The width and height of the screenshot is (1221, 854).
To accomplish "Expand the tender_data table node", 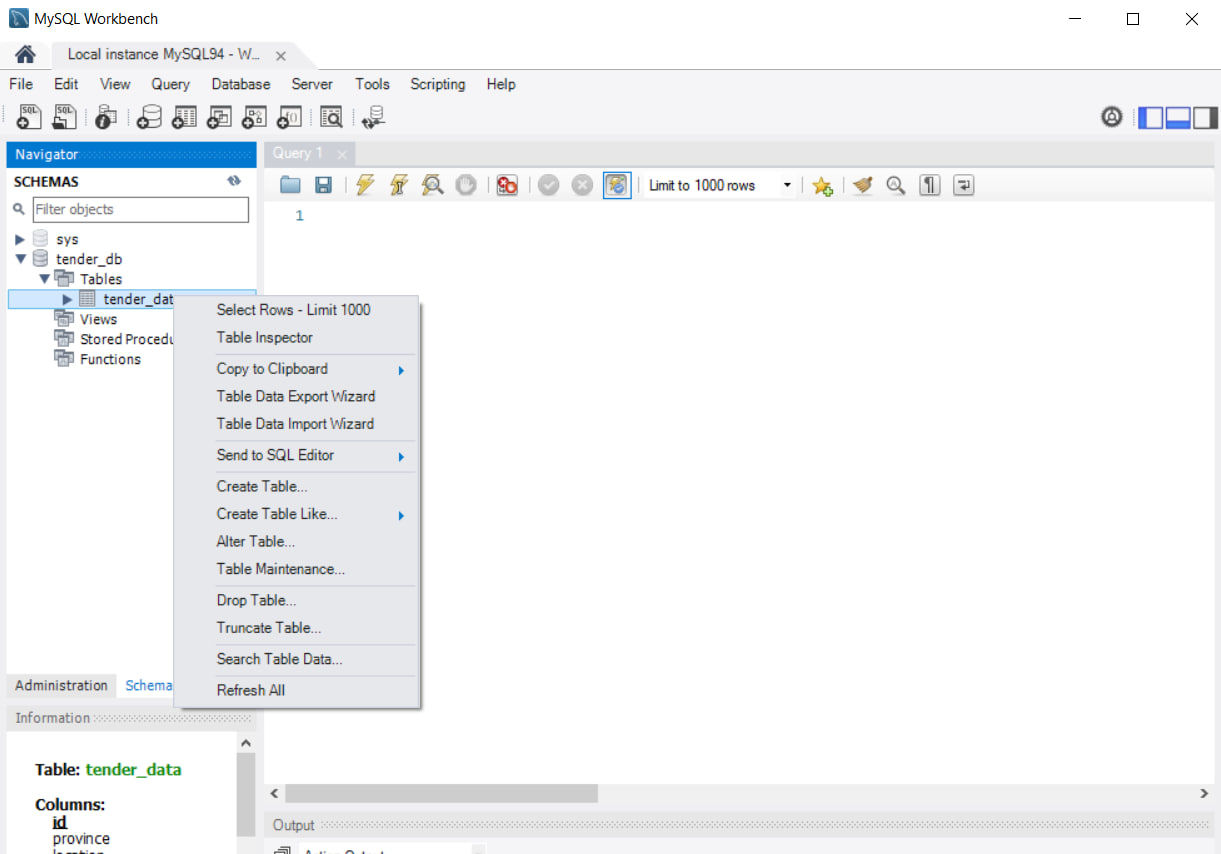I will tap(67, 299).
